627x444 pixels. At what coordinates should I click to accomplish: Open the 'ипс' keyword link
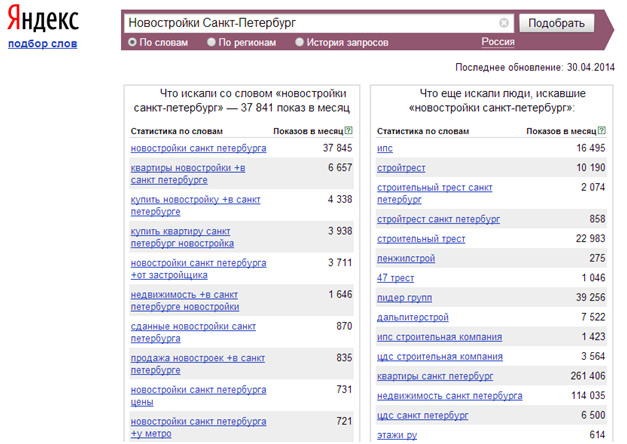(x=385, y=148)
